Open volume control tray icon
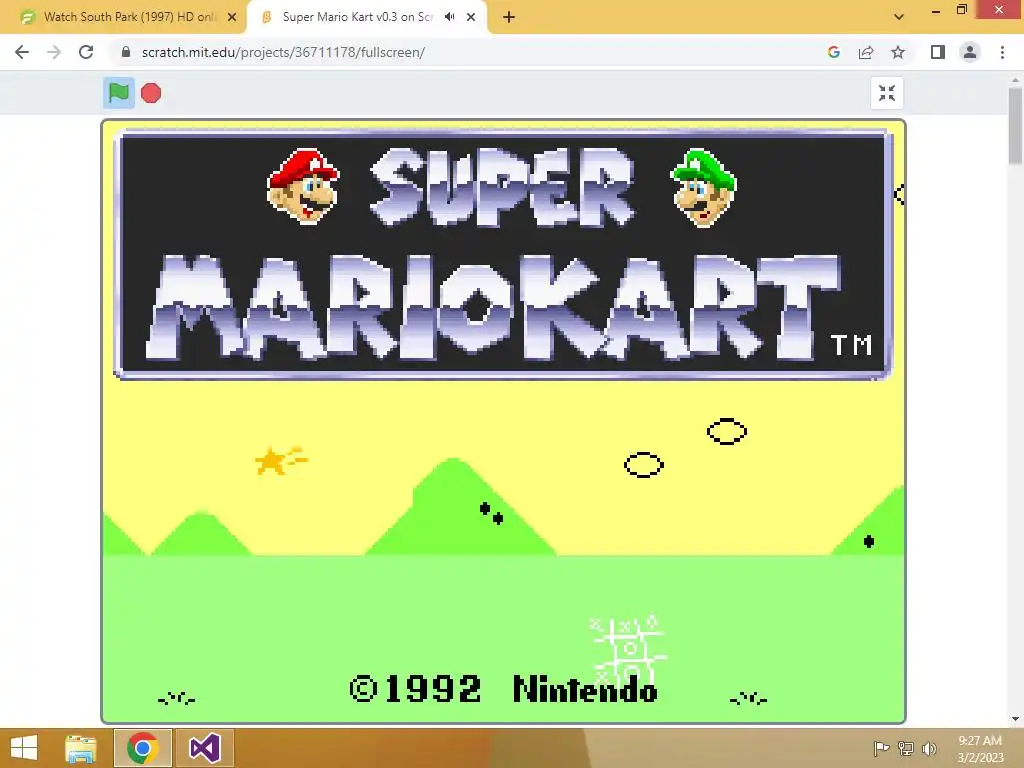The height and width of the screenshot is (768, 1024). 929,748
